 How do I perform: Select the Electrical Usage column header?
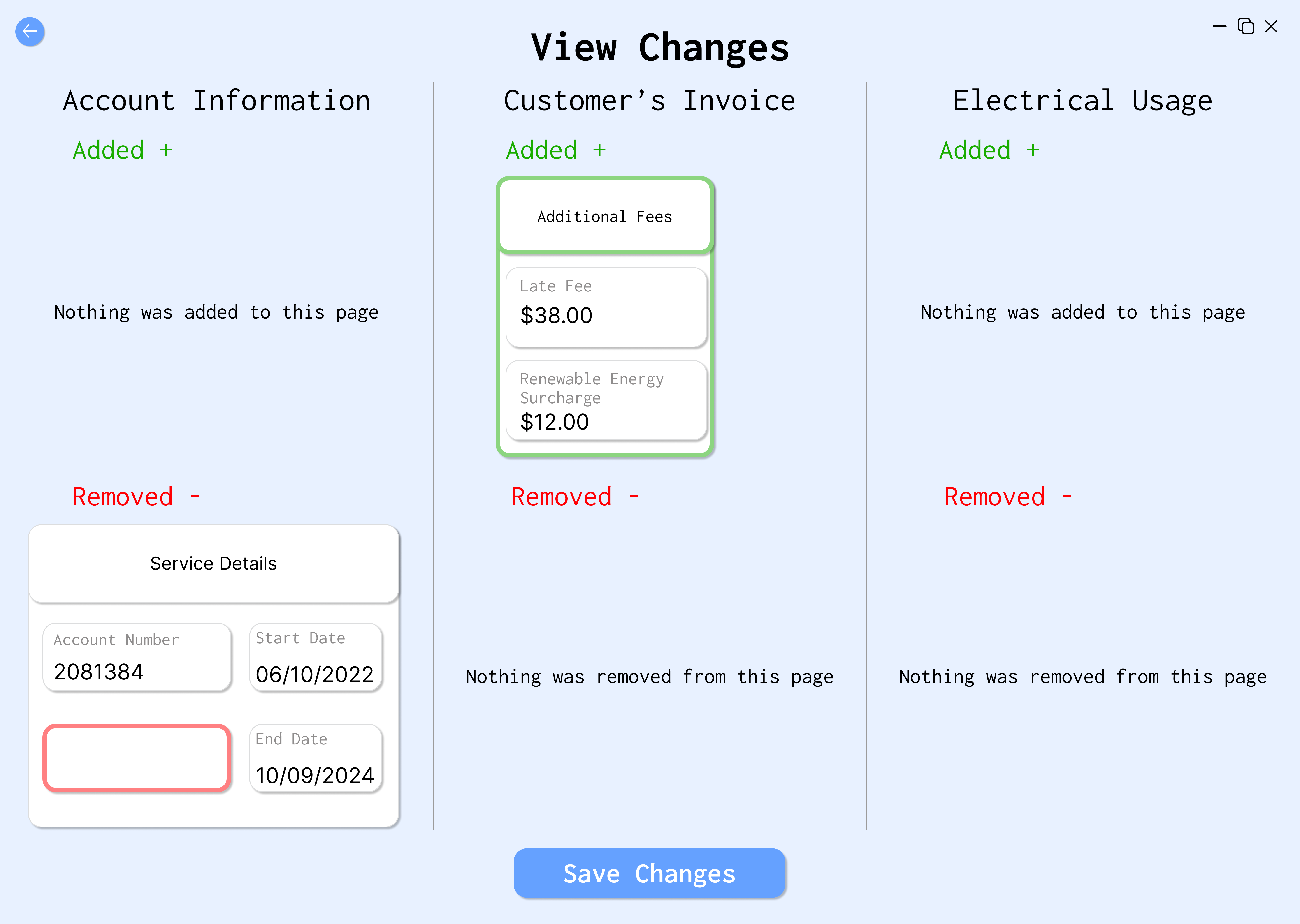[1083, 100]
